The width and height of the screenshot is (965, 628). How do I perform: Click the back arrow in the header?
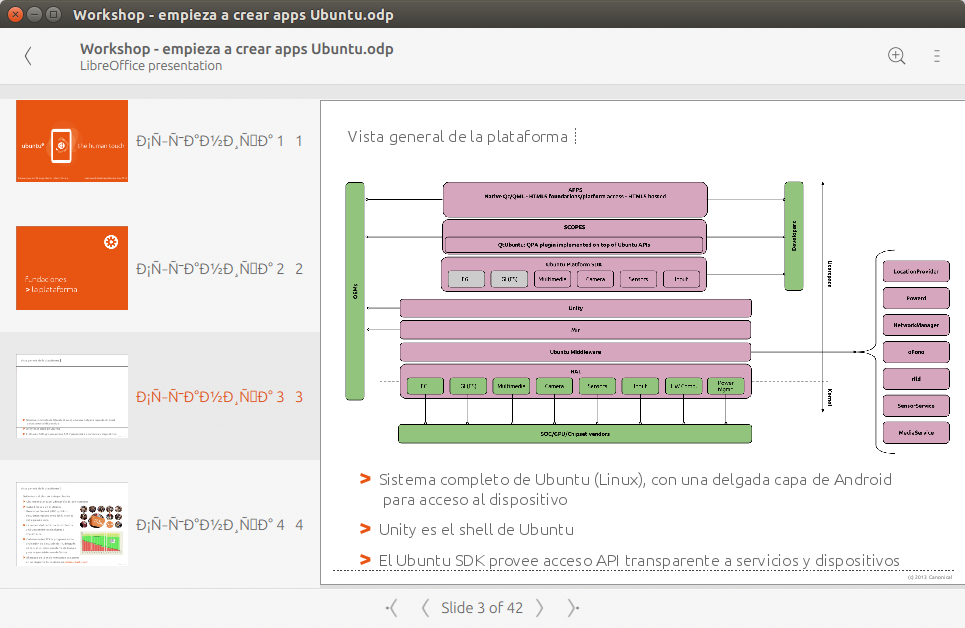tap(28, 57)
